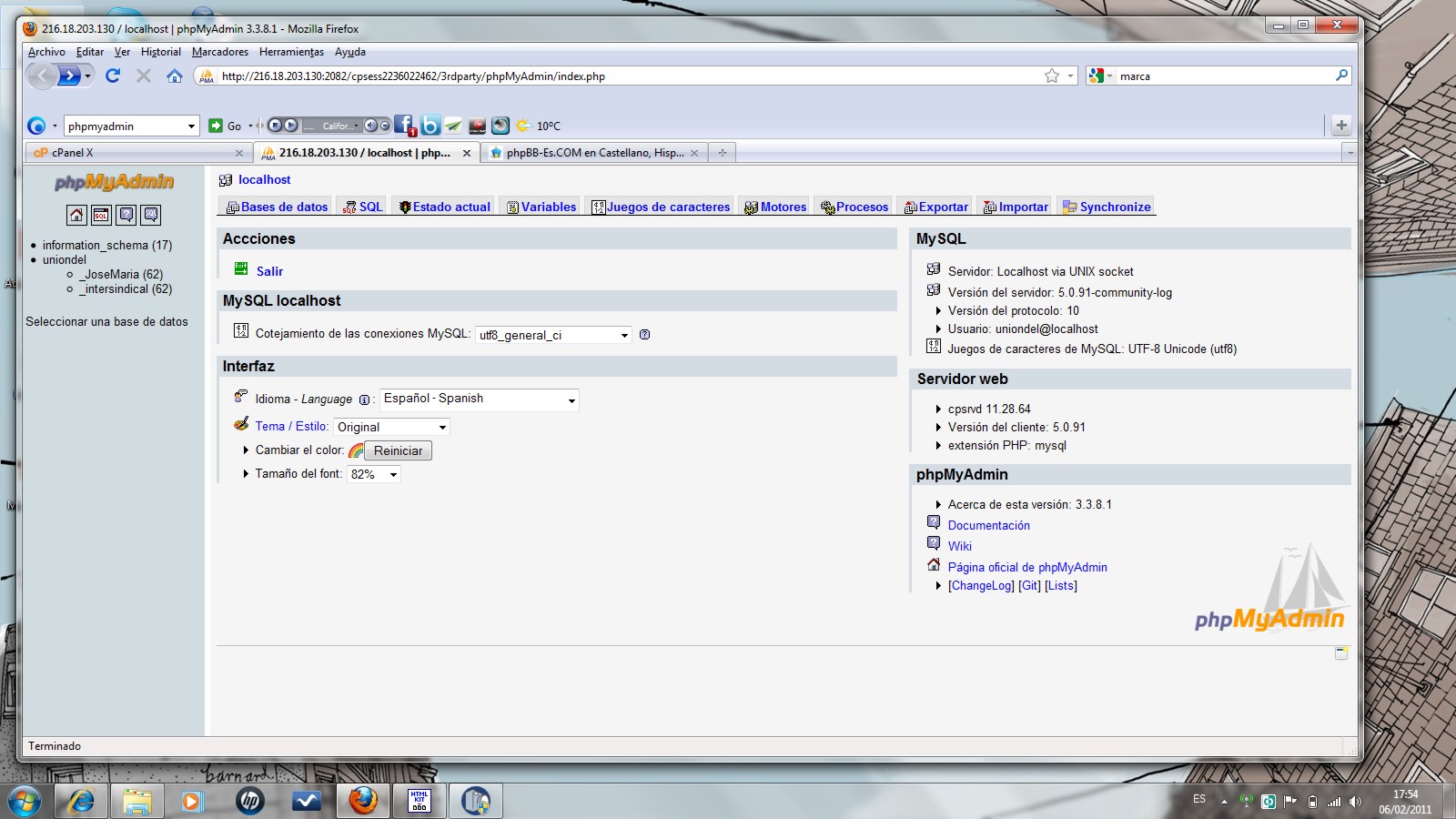Open the Estado actual tab
1456x819 pixels.
(444, 207)
